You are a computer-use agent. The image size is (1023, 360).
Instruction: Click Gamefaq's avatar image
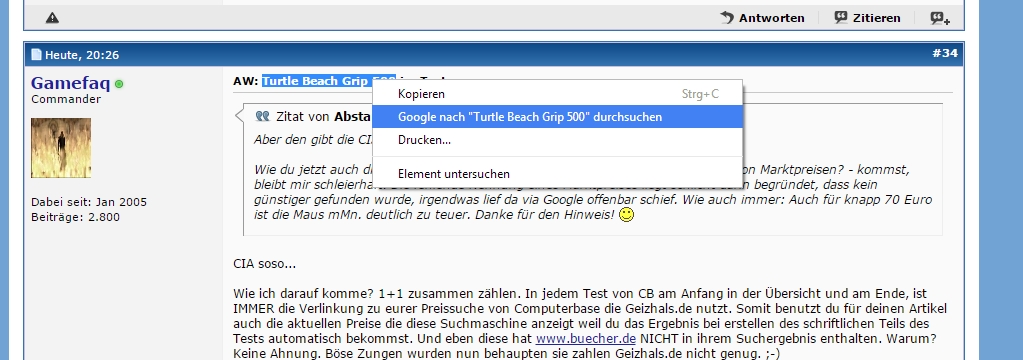pyautogui.click(x=61, y=148)
